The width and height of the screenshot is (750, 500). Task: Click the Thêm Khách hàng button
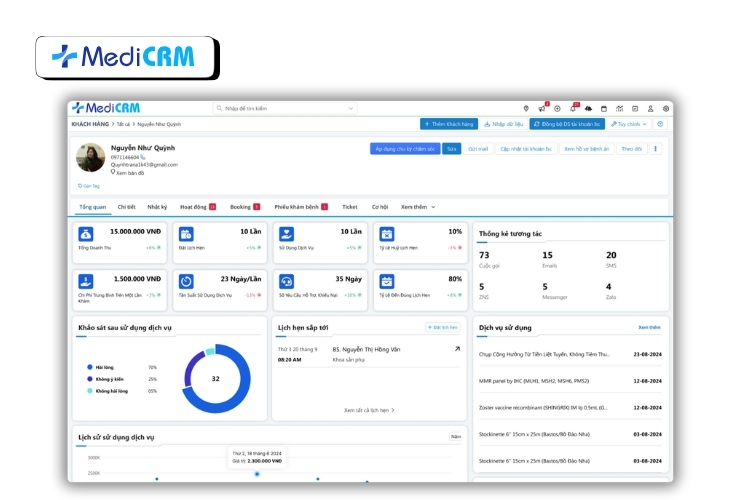(x=446, y=124)
